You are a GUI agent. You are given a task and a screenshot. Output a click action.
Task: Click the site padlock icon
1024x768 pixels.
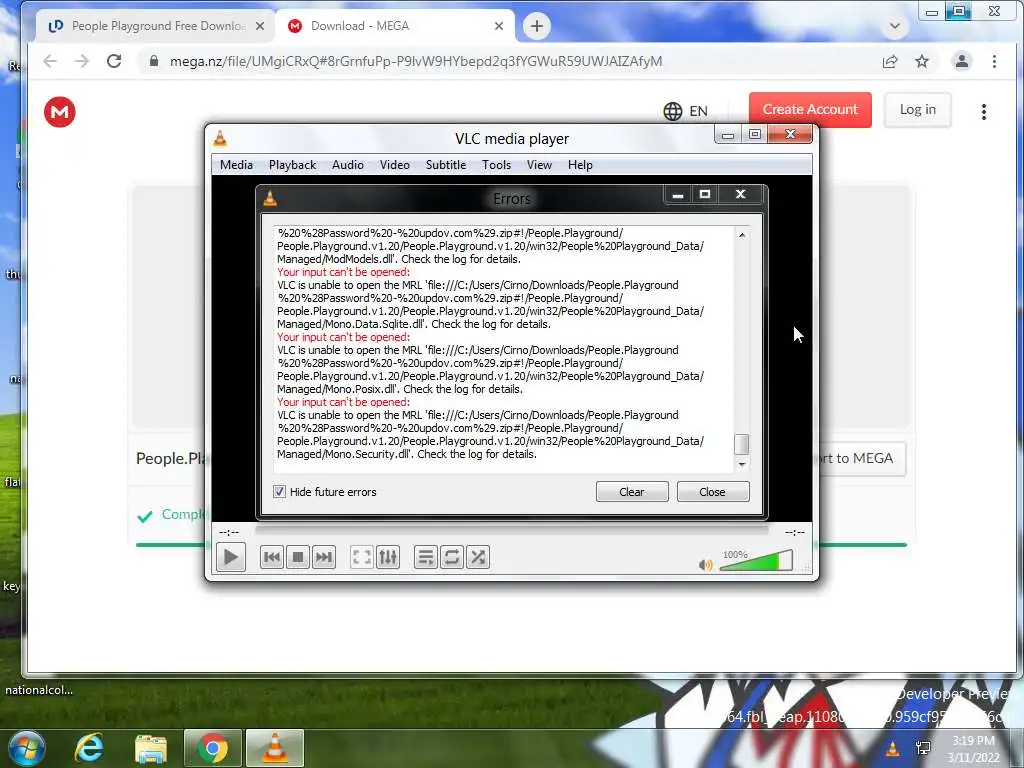click(x=154, y=61)
